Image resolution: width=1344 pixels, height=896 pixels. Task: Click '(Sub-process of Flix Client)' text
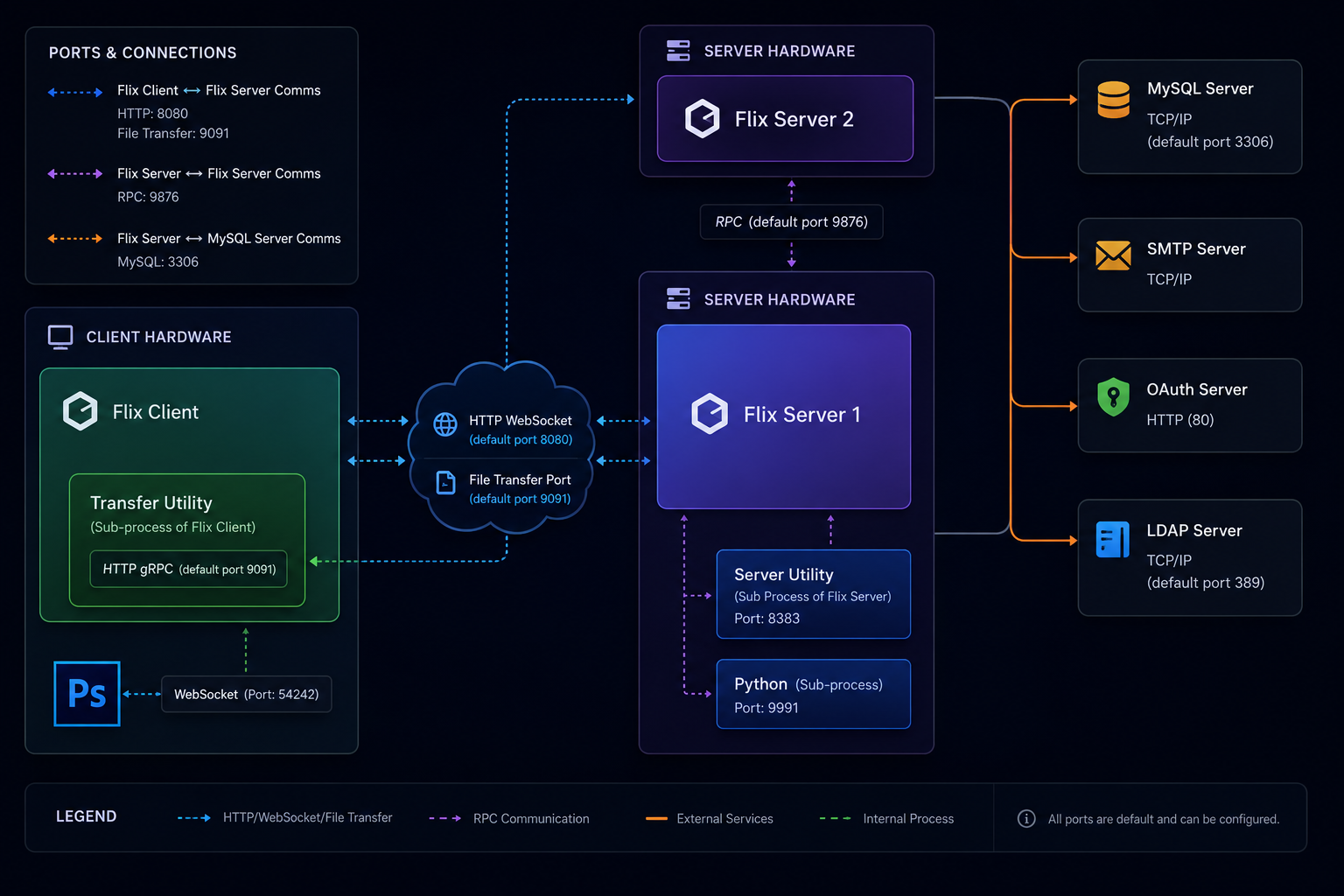(173, 527)
